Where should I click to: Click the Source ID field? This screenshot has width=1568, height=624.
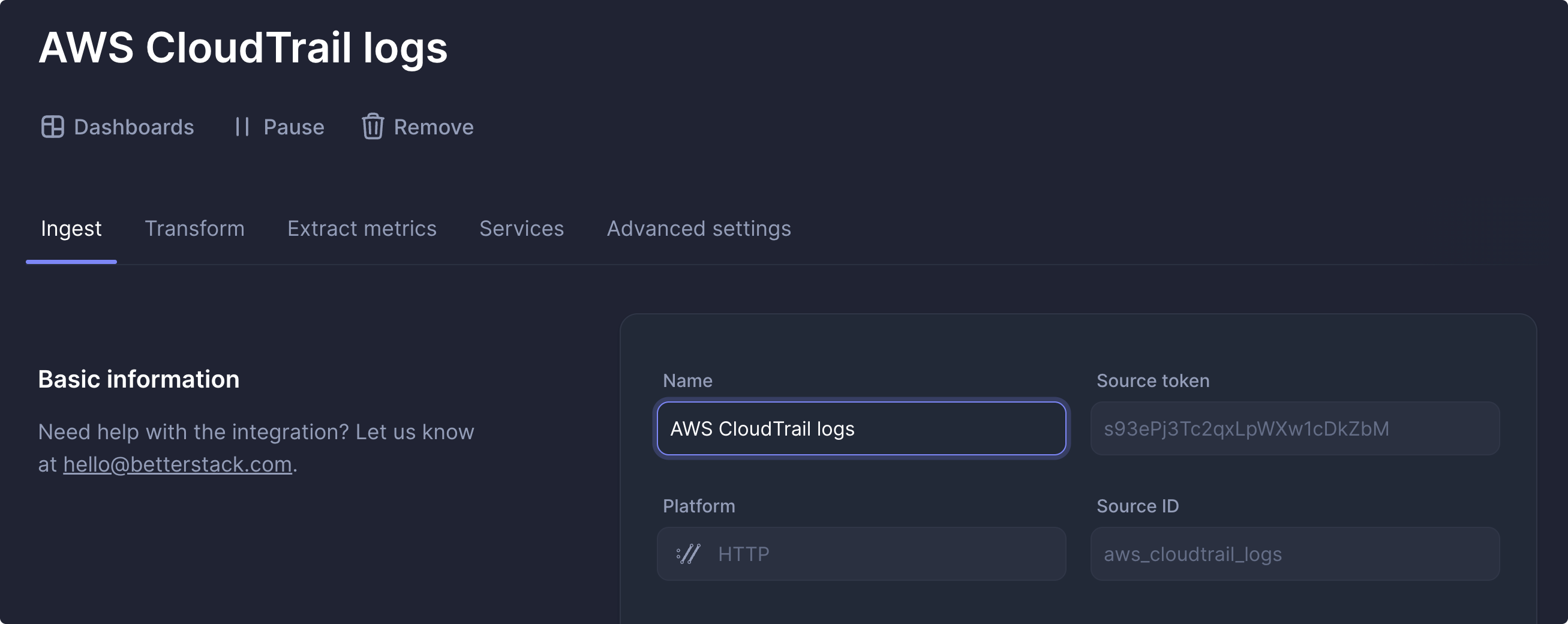point(1294,554)
